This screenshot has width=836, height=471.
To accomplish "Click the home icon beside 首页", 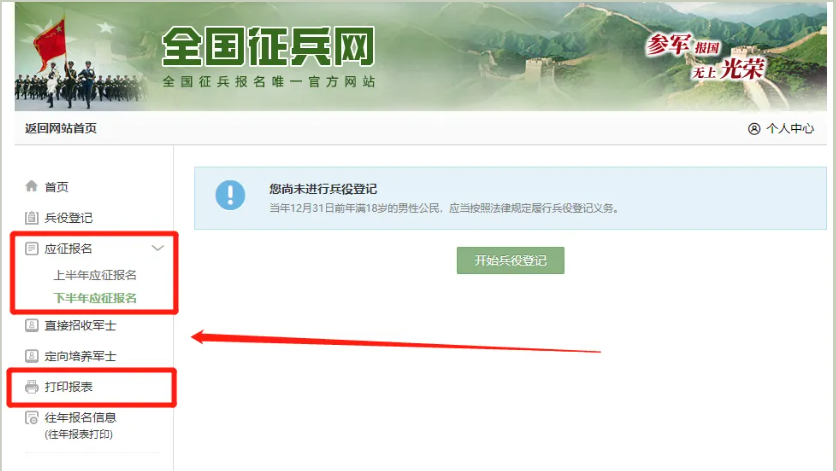I will (31, 186).
